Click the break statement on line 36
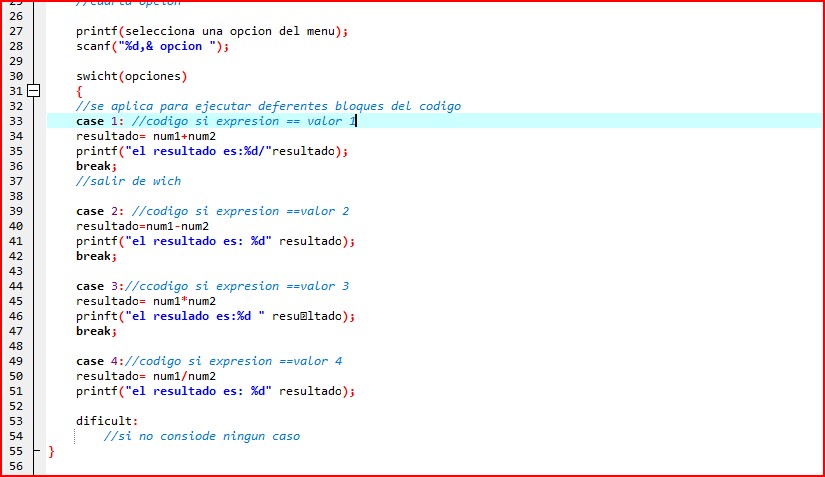The width and height of the screenshot is (825, 477). pos(96,166)
